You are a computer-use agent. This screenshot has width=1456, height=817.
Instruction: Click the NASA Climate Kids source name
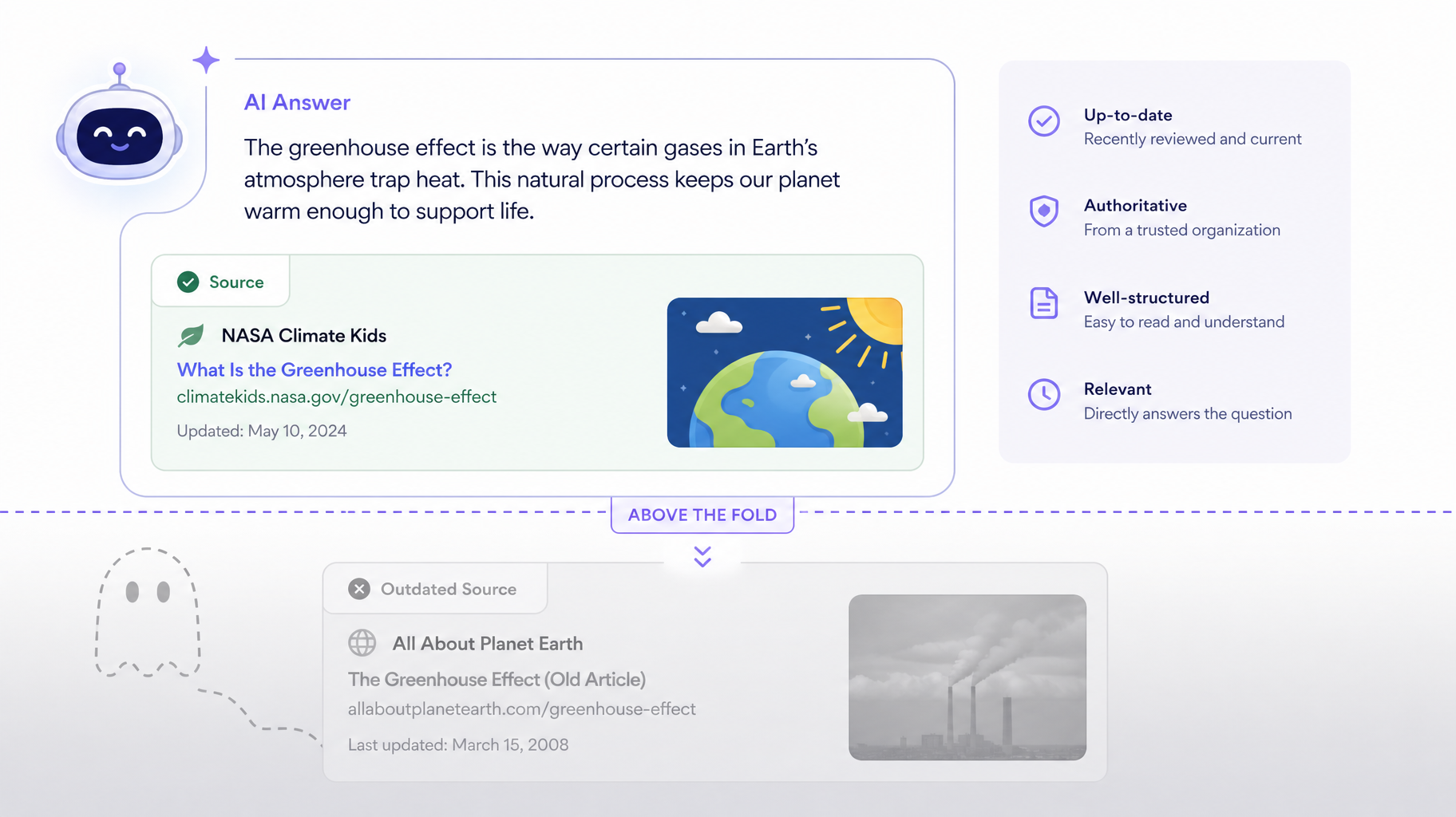coord(304,336)
